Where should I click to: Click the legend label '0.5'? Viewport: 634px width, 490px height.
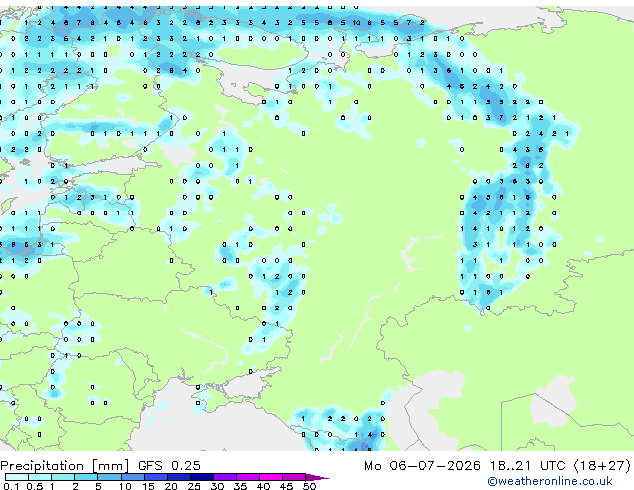pyautogui.click(x=35, y=486)
